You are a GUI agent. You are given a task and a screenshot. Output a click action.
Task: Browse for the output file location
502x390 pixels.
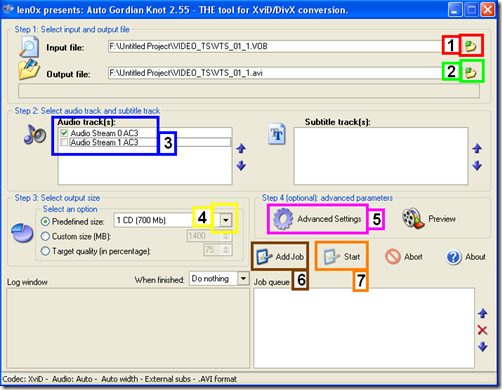coord(471,72)
